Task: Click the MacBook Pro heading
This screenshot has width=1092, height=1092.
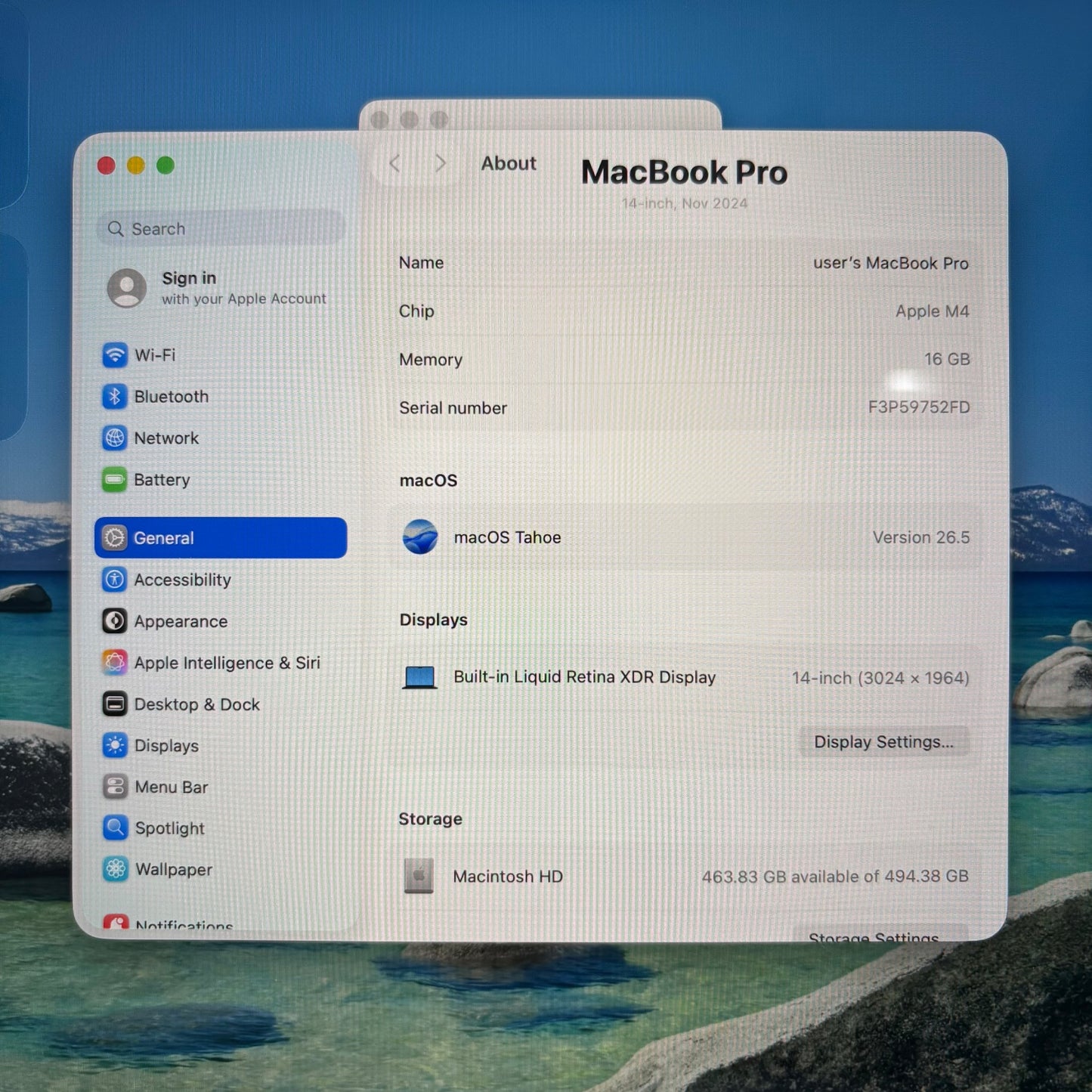Action: 685,172
